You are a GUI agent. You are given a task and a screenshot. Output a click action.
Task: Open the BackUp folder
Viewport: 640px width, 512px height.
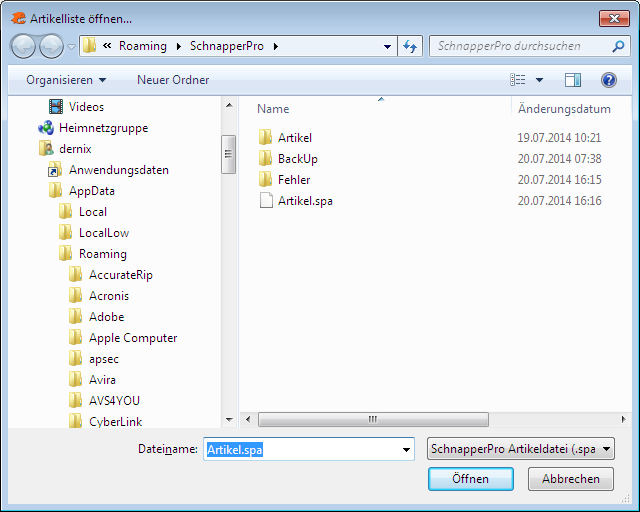coord(297,159)
